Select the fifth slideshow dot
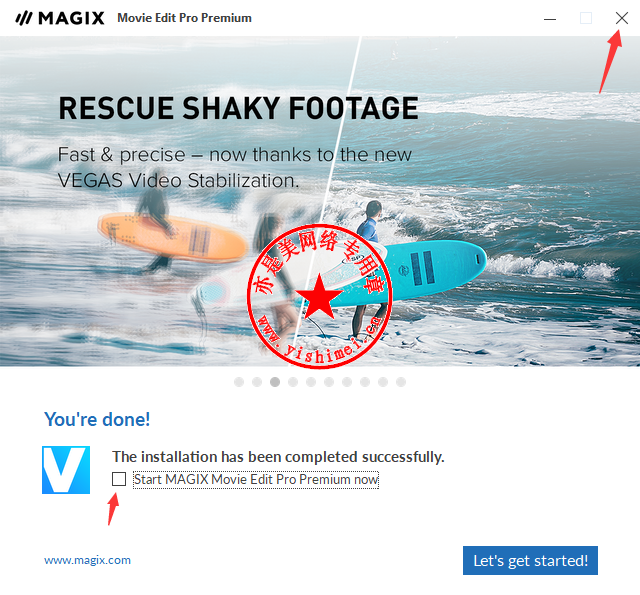This screenshot has height=595, width=640. click(x=311, y=382)
